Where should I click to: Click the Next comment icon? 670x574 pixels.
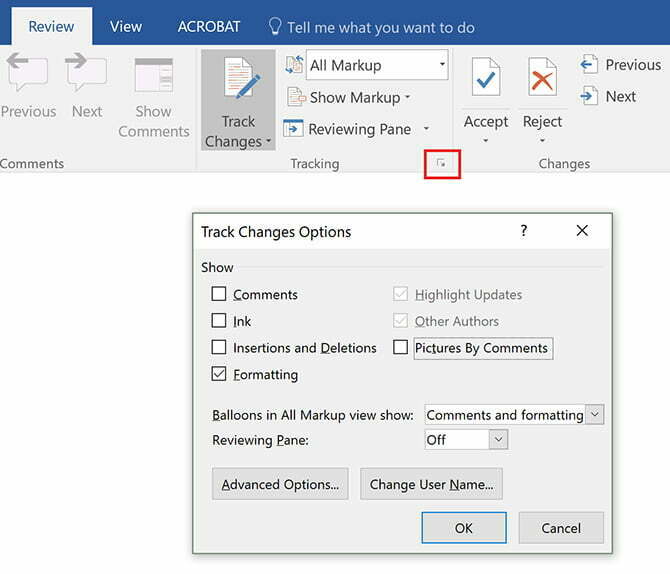[x=86, y=72]
